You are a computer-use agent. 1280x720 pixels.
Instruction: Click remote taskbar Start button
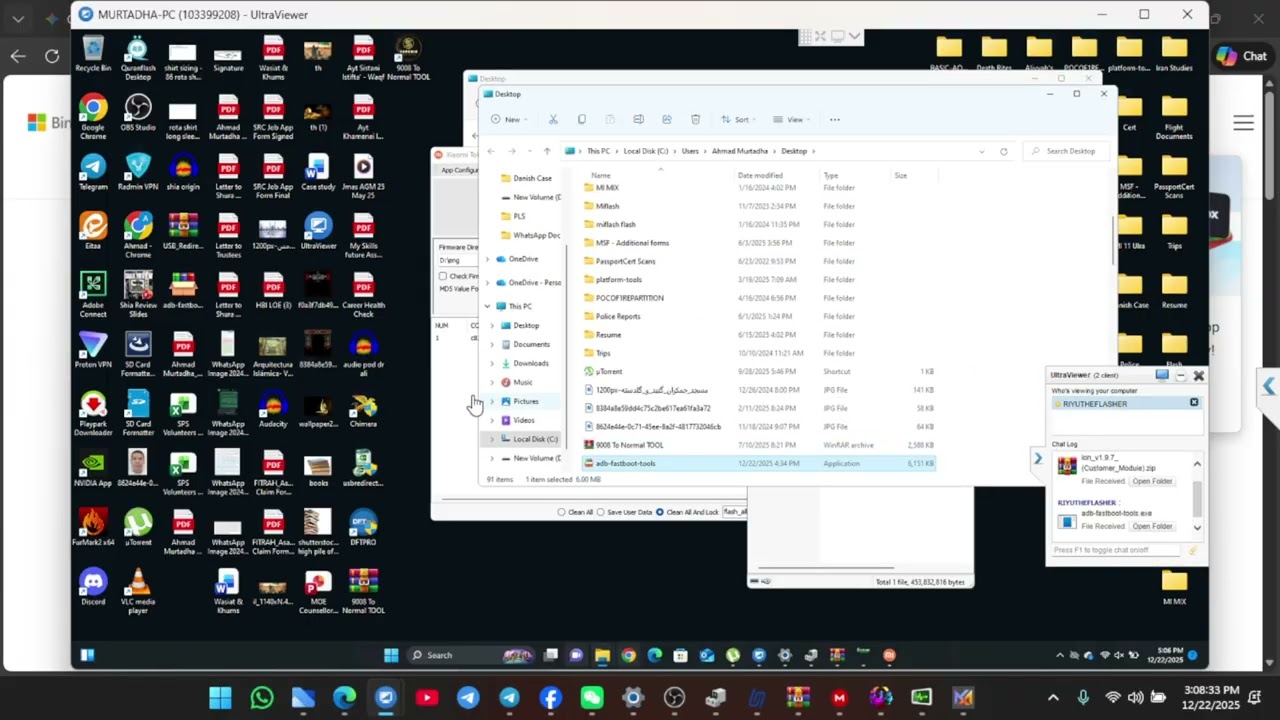tap(391, 655)
